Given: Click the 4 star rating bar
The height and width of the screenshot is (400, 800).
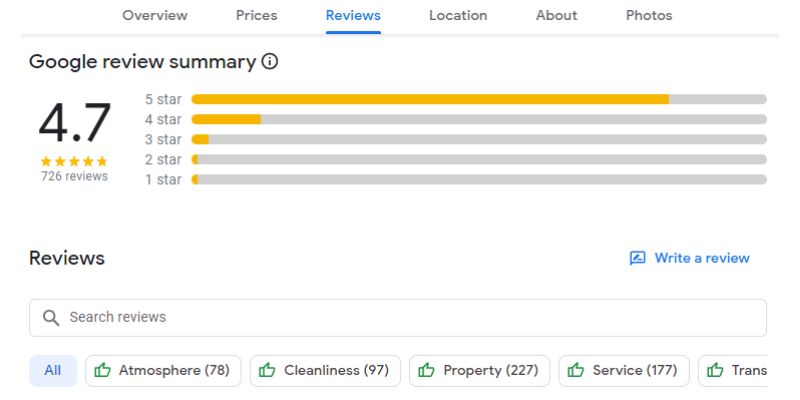Looking at the screenshot, I should pyautogui.click(x=479, y=119).
